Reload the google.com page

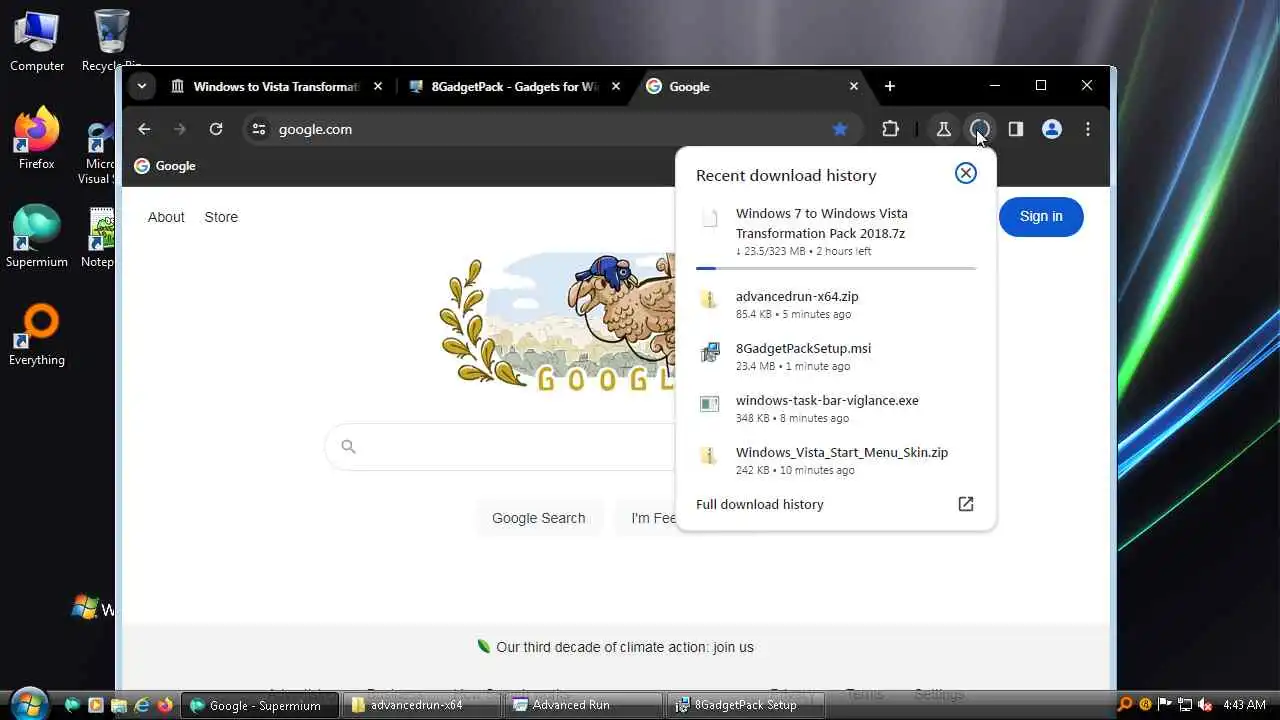click(x=216, y=129)
